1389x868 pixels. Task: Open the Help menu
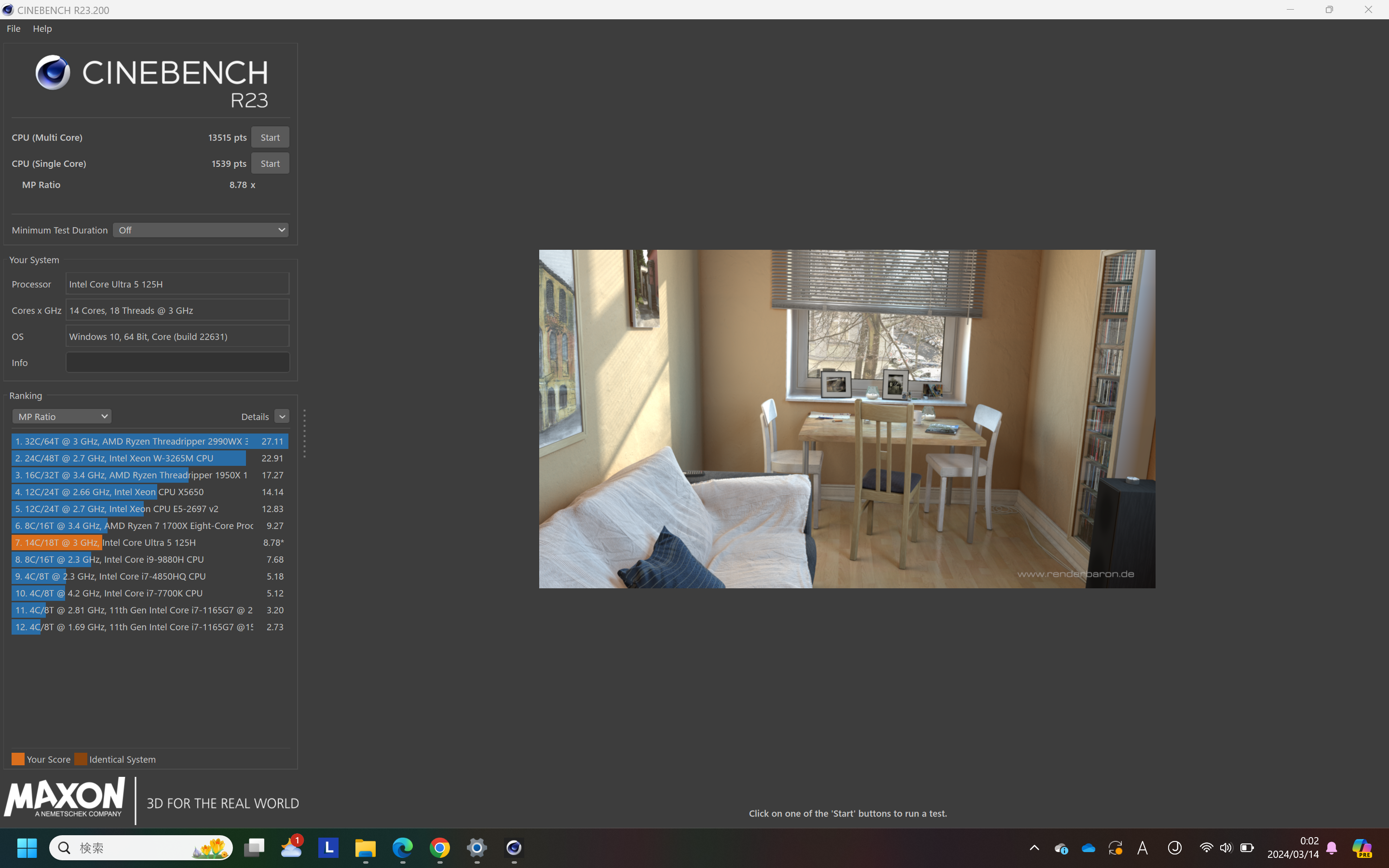42,29
